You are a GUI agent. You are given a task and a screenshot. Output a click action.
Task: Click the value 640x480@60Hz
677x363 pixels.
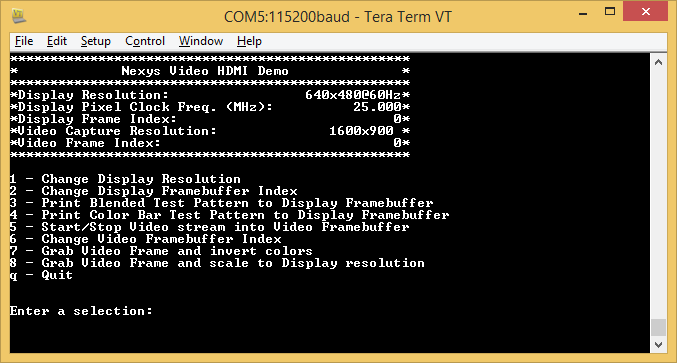click(353, 95)
